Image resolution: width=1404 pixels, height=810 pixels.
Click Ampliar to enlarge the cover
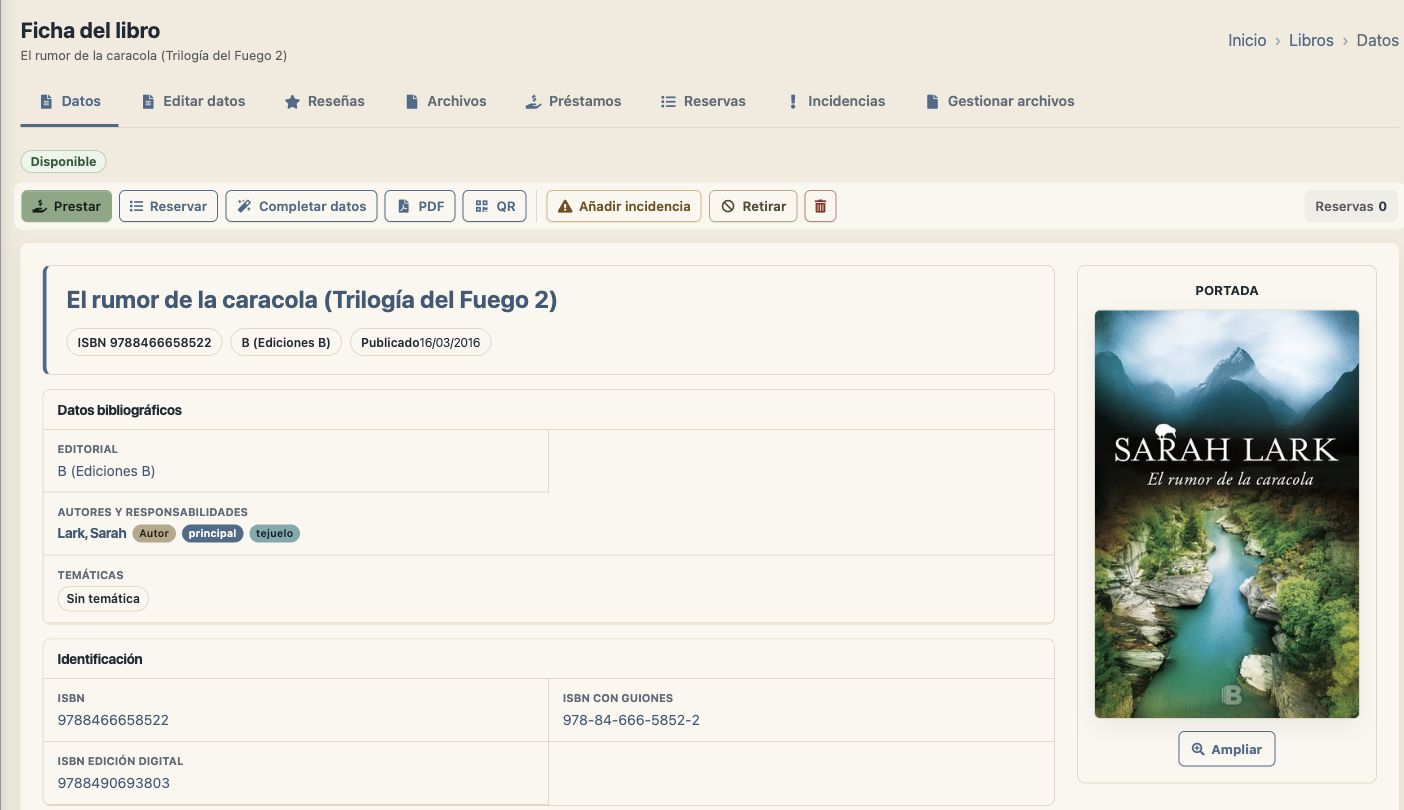pos(1227,749)
